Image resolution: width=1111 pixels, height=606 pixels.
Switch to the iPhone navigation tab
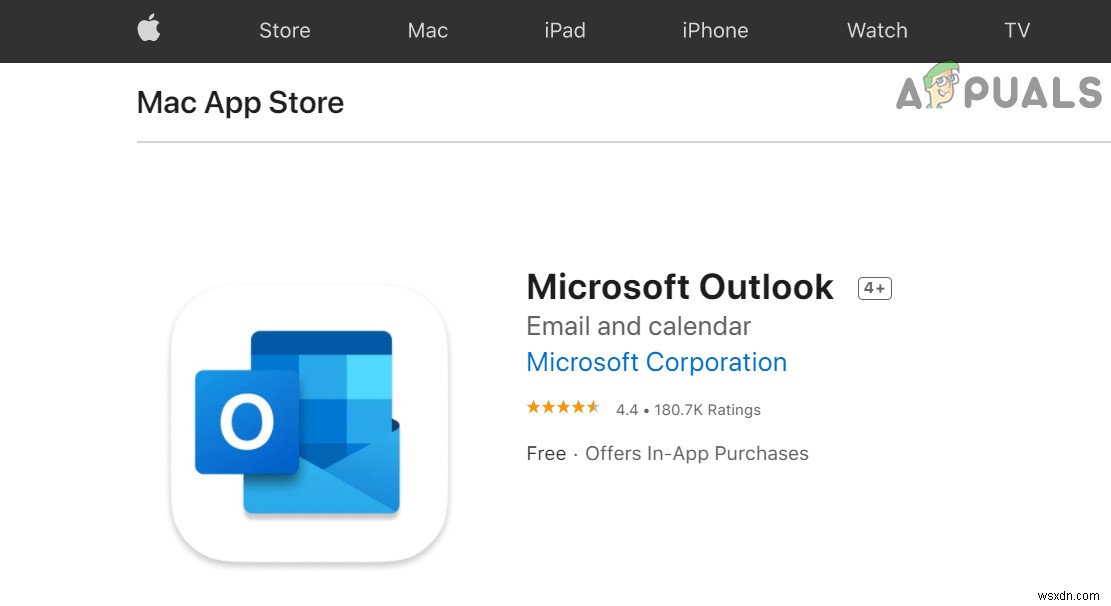715,30
